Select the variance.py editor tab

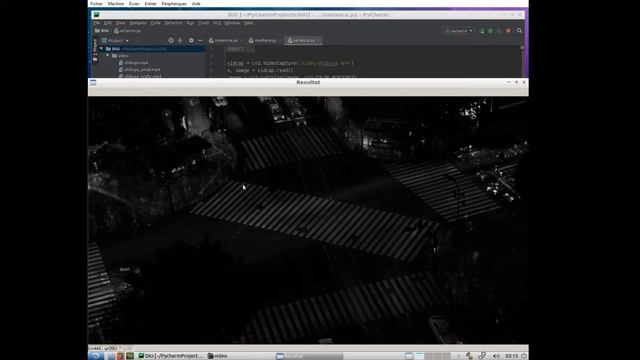tap(303, 40)
